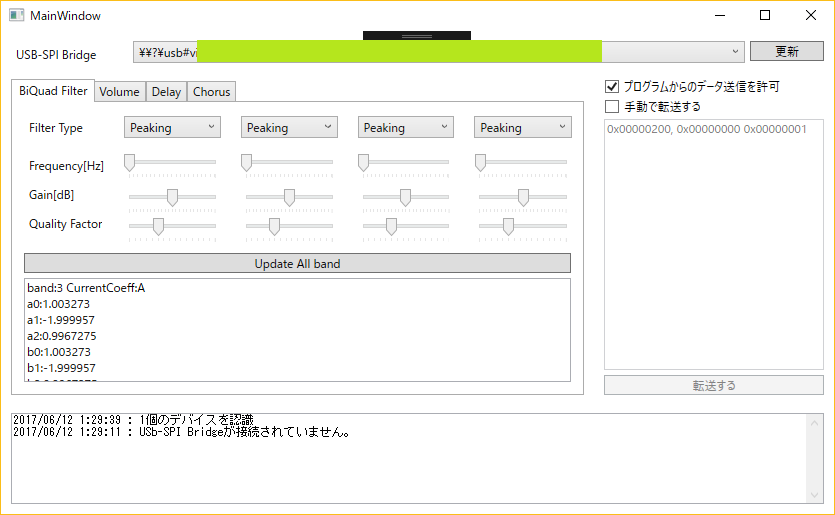Click the a0:1.003273 coefficient line

pyautogui.click(x=59, y=304)
